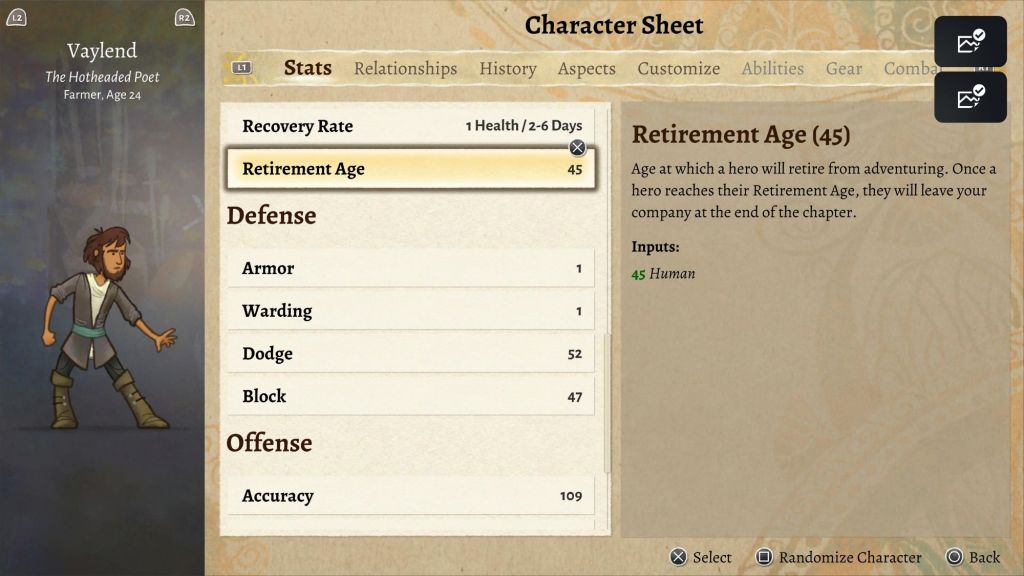Click the circle Back button icon
1024x576 pixels.
[x=954, y=557]
